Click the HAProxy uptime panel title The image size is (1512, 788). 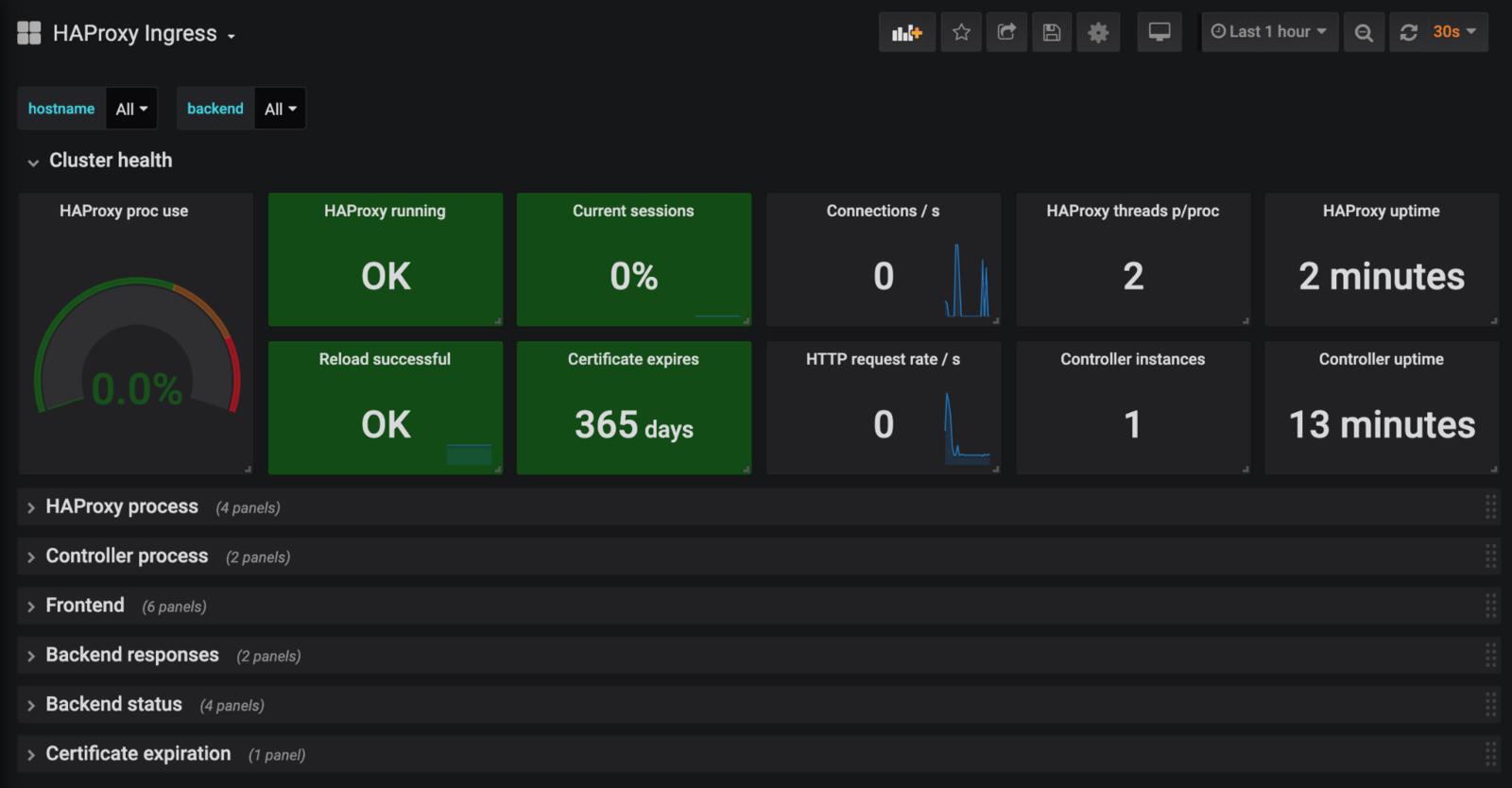[x=1381, y=211]
